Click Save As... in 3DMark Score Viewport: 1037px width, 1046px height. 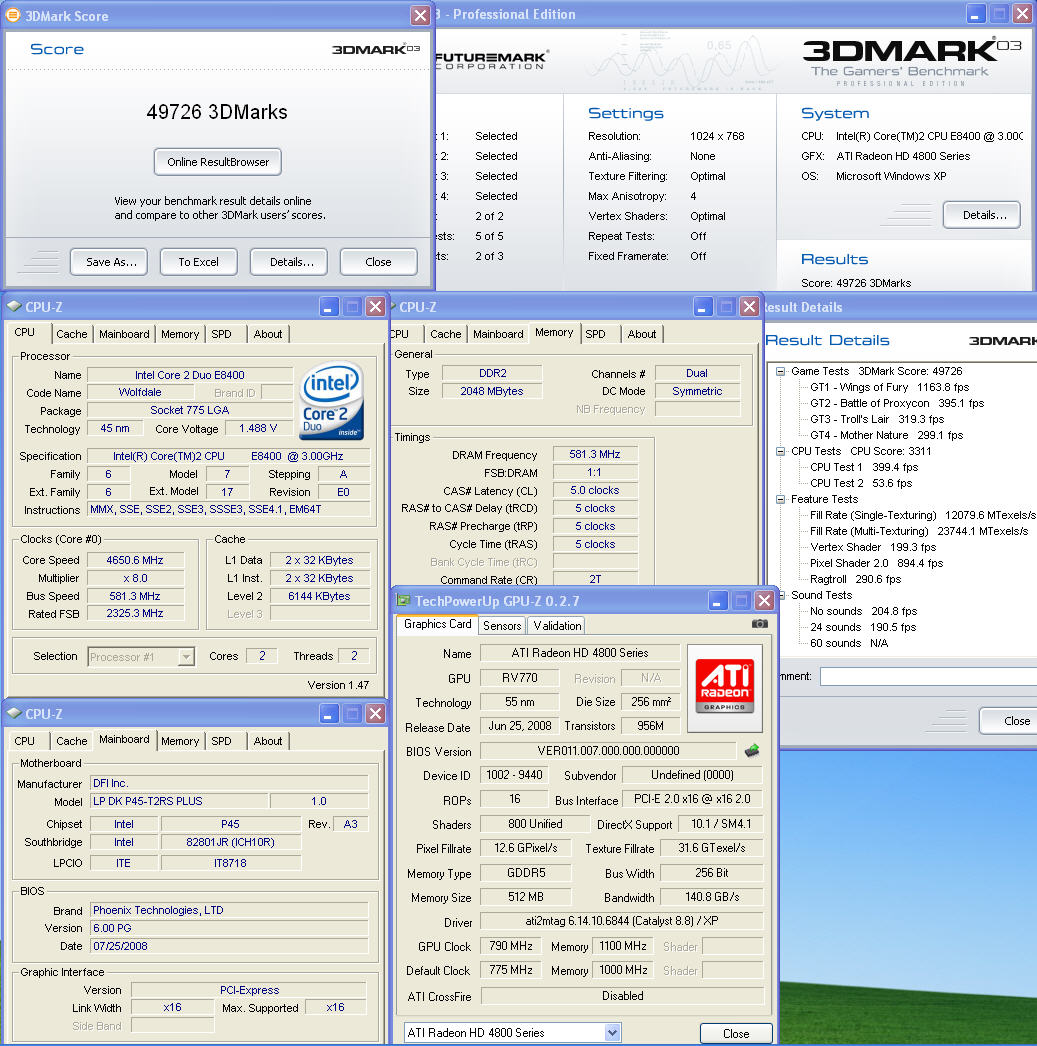pos(111,262)
